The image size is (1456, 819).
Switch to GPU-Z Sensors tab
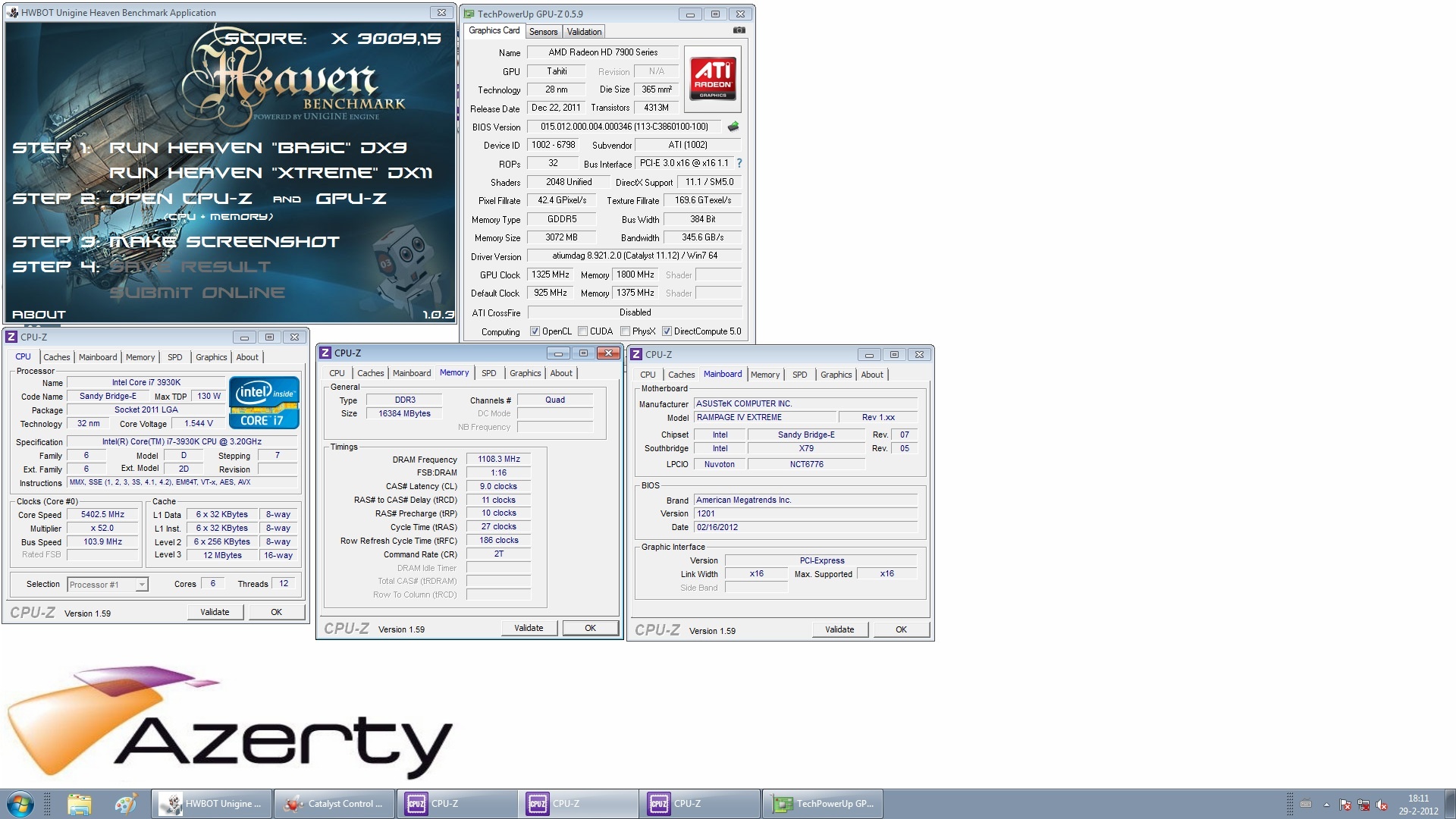543,32
